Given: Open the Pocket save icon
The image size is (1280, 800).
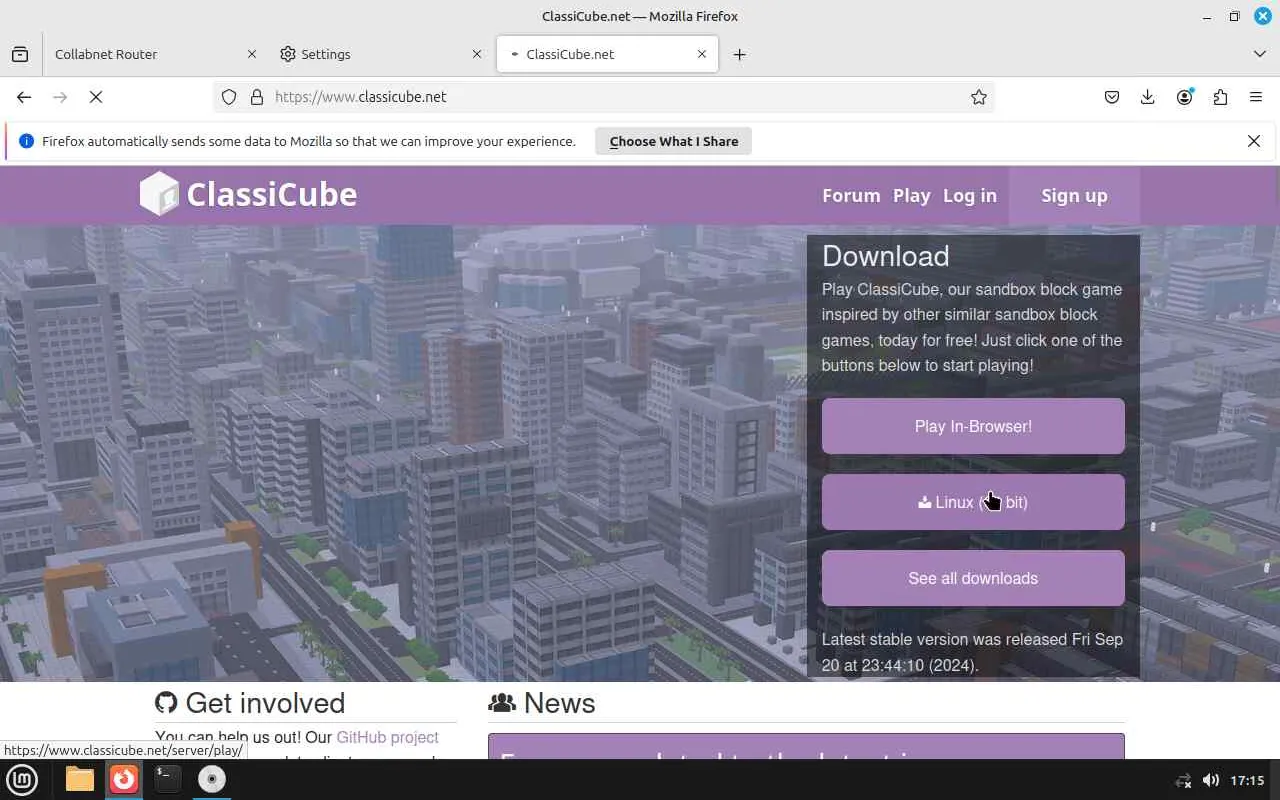Looking at the screenshot, I should (x=1112, y=97).
